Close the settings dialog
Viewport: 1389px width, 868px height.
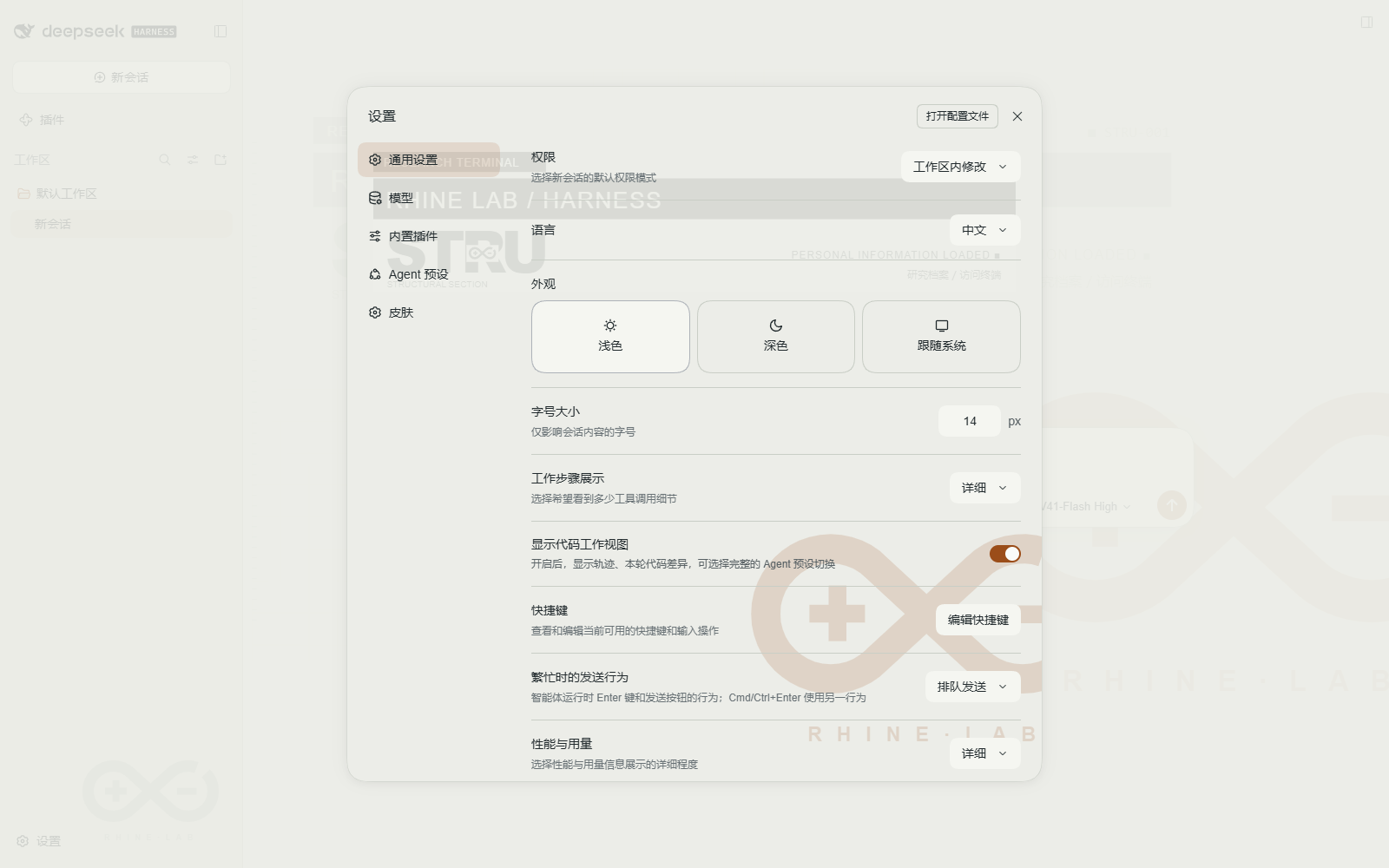tap(1017, 116)
